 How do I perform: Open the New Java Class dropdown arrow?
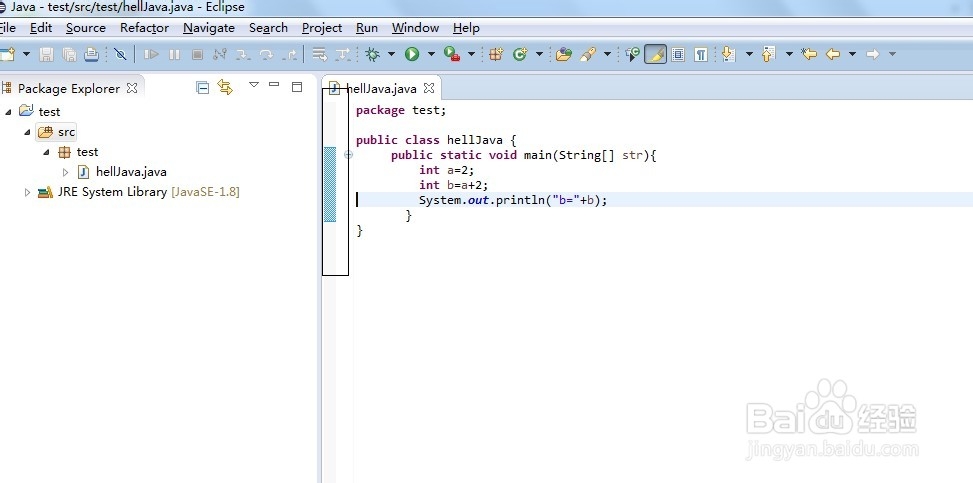pos(539,55)
